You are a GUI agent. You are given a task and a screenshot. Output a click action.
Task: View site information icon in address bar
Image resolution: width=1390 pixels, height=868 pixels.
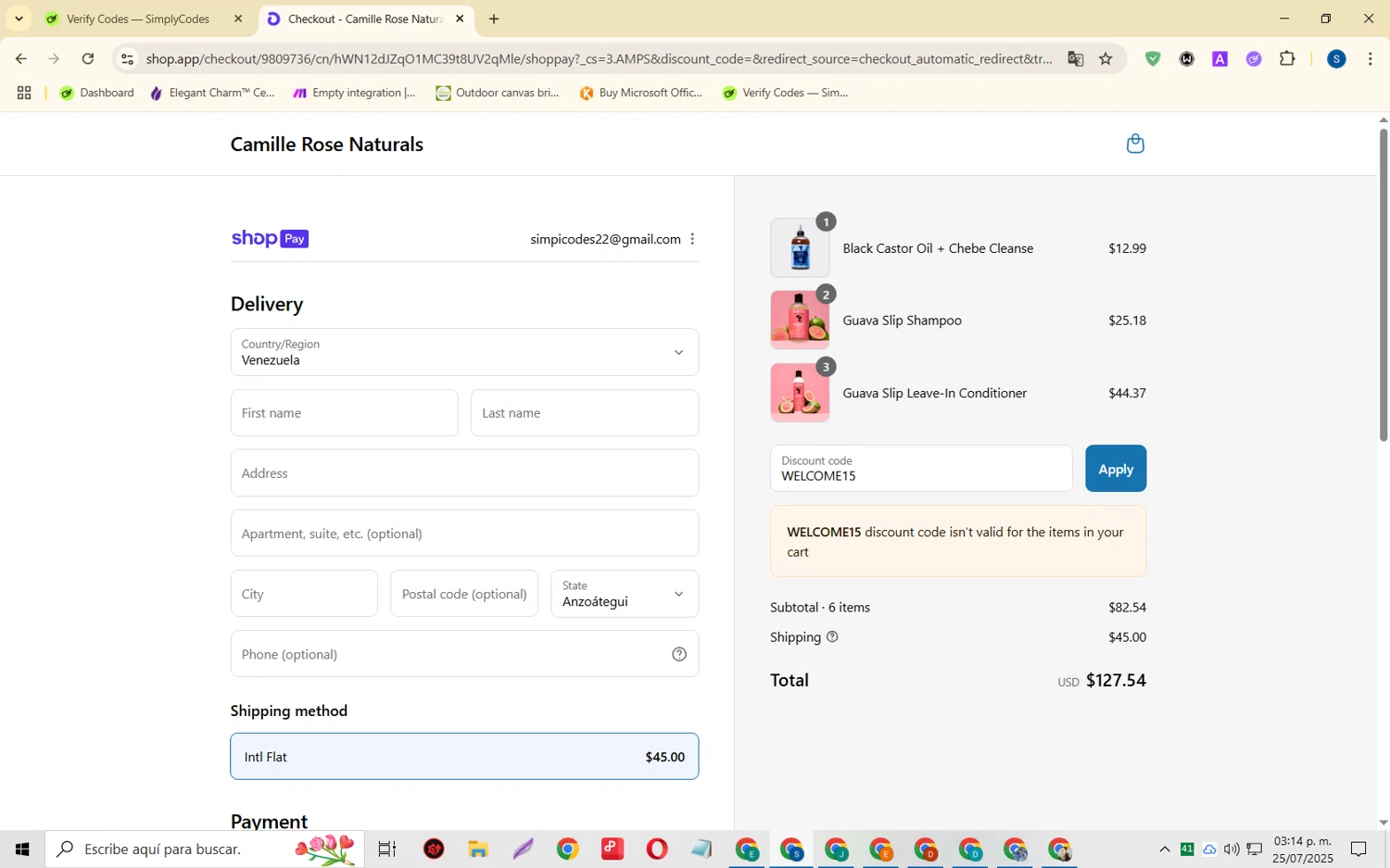(x=128, y=58)
